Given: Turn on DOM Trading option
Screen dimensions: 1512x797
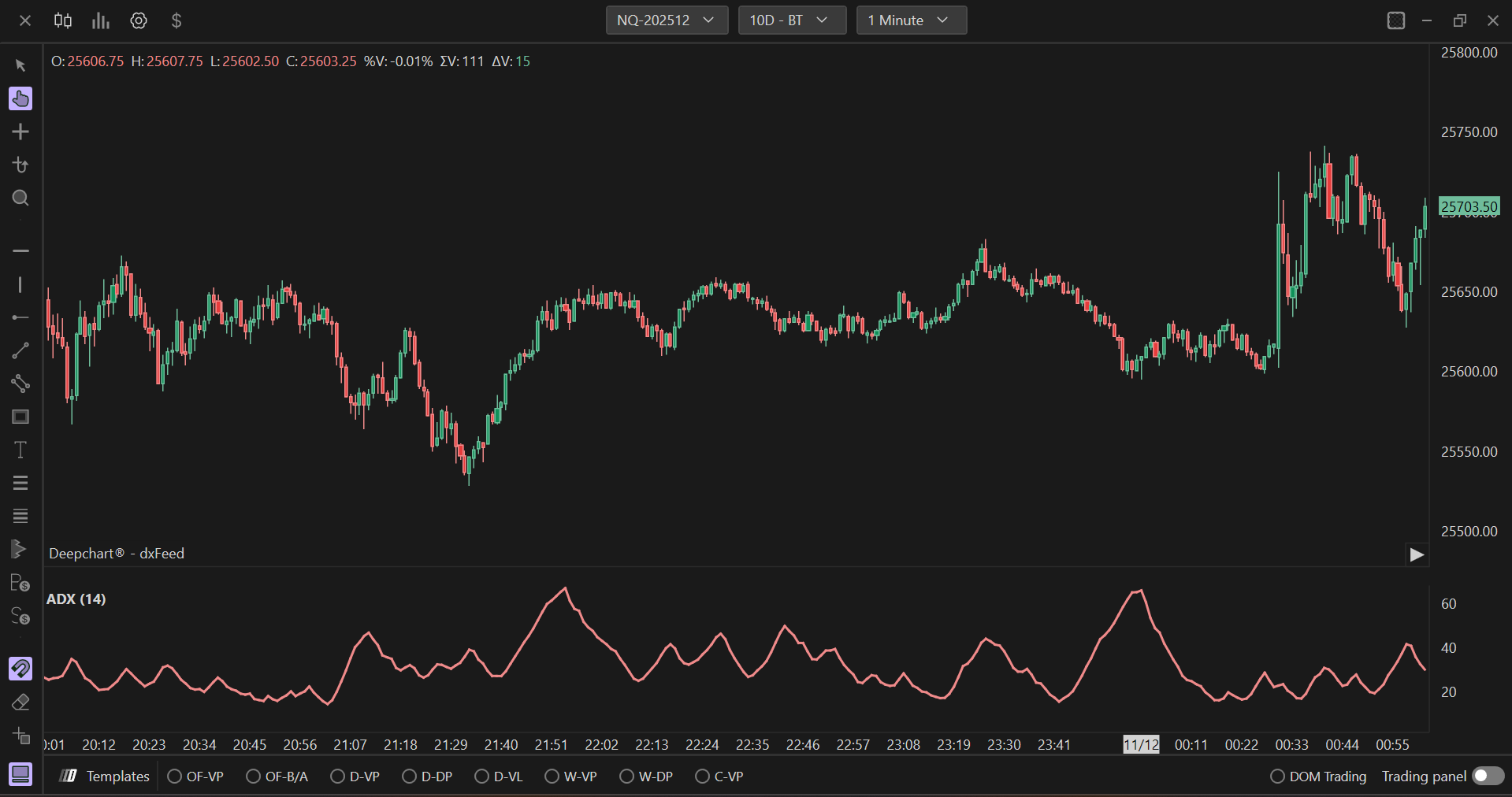Looking at the screenshot, I should (1277, 777).
